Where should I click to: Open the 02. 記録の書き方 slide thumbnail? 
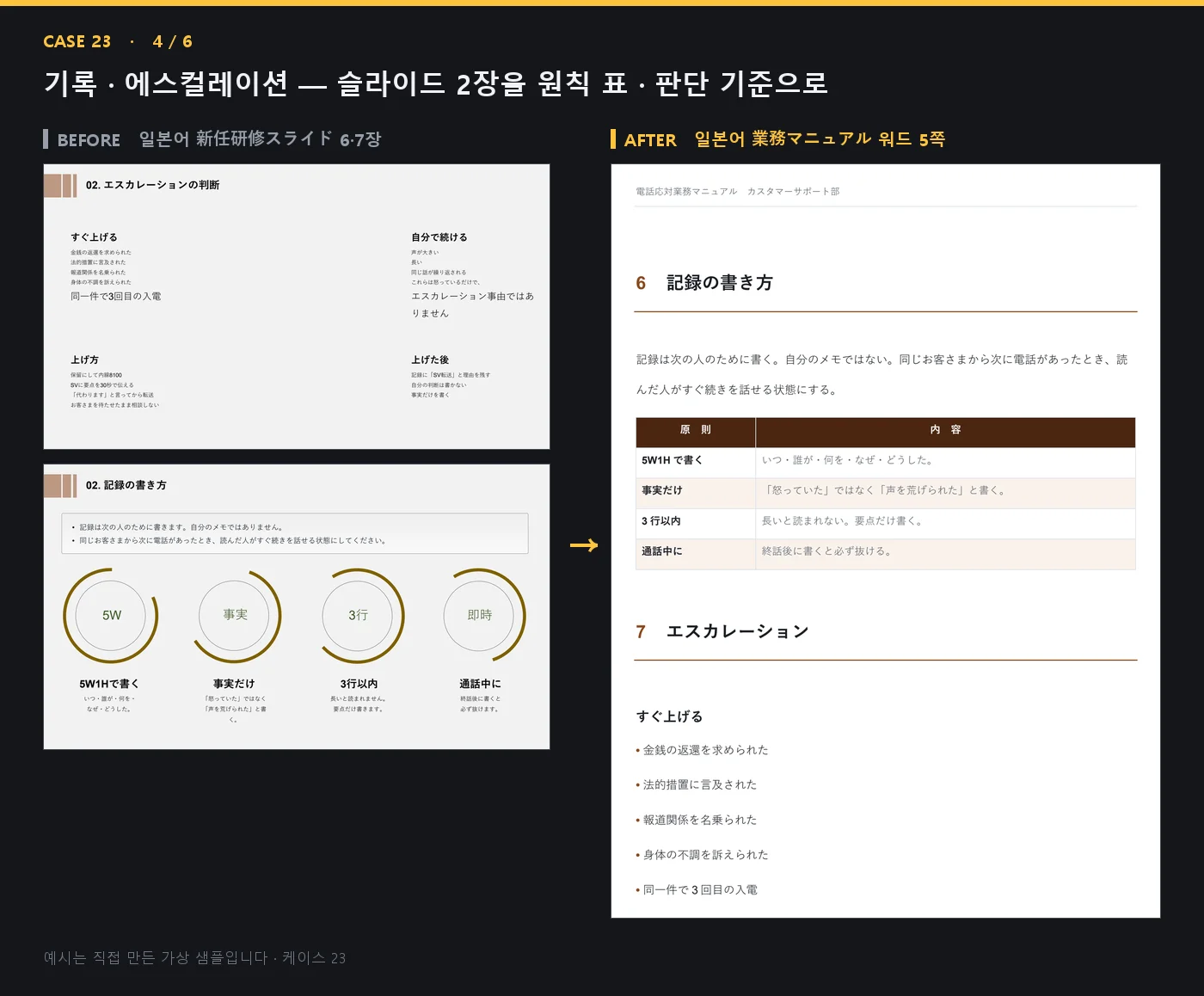(297, 606)
